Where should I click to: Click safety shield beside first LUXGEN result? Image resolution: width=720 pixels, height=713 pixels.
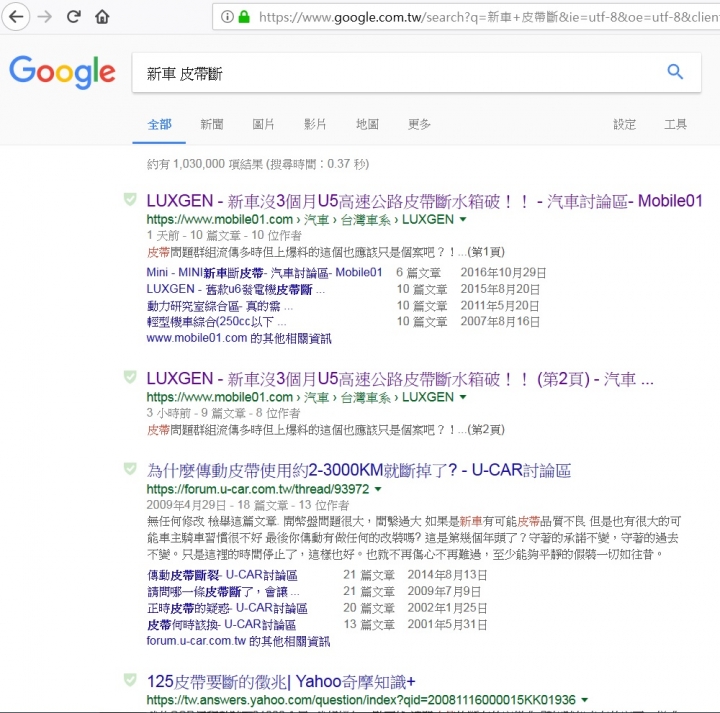[x=130, y=199]
